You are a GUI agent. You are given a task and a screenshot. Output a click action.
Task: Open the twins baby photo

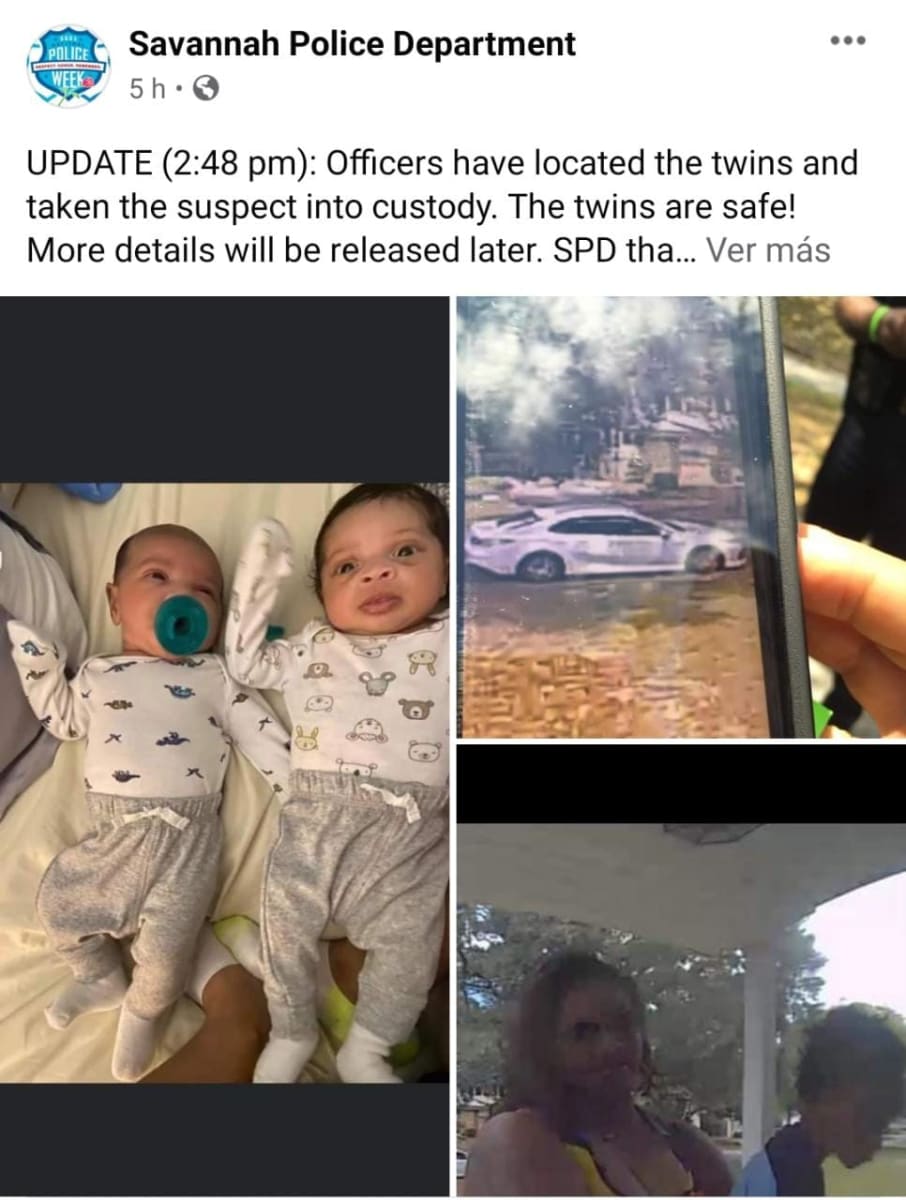[x=224, y=746]
